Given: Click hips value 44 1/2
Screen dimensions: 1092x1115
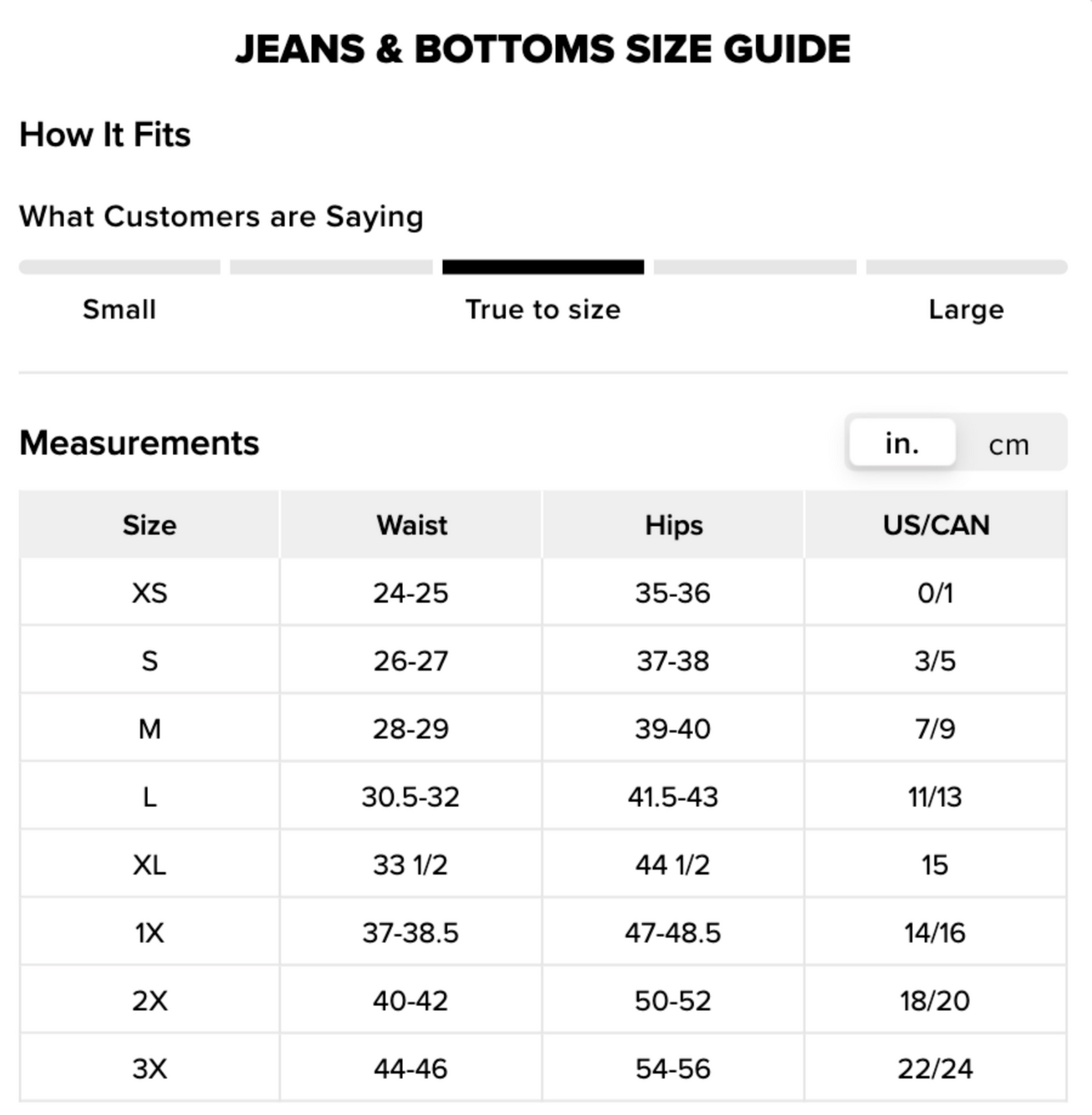Looking at the screenshot, I should [x=673, y=864].
